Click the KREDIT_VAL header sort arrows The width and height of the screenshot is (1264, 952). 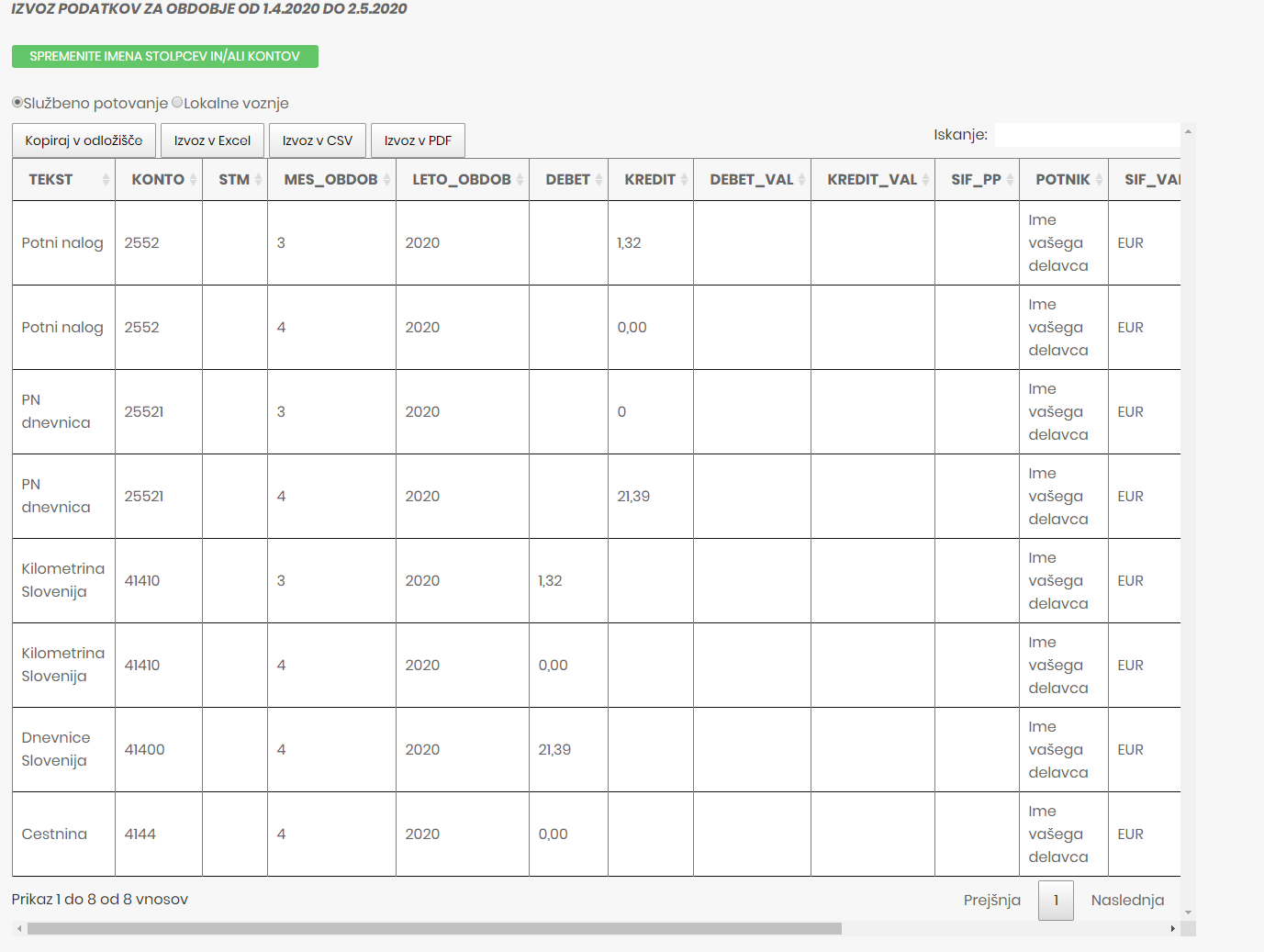click(x=925, y=180)
